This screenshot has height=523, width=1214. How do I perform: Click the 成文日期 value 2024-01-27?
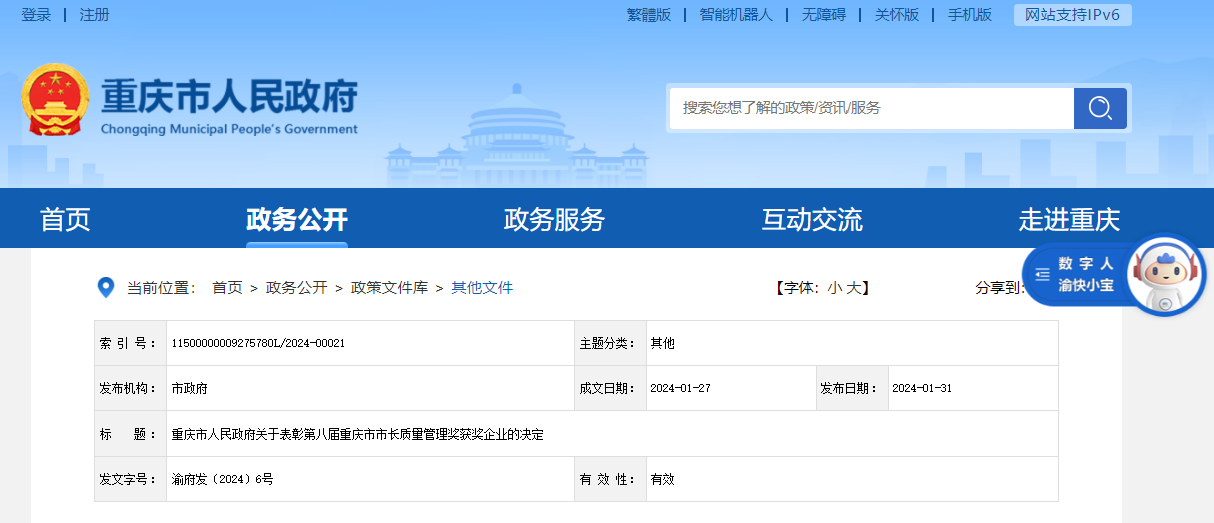(680, 388)
